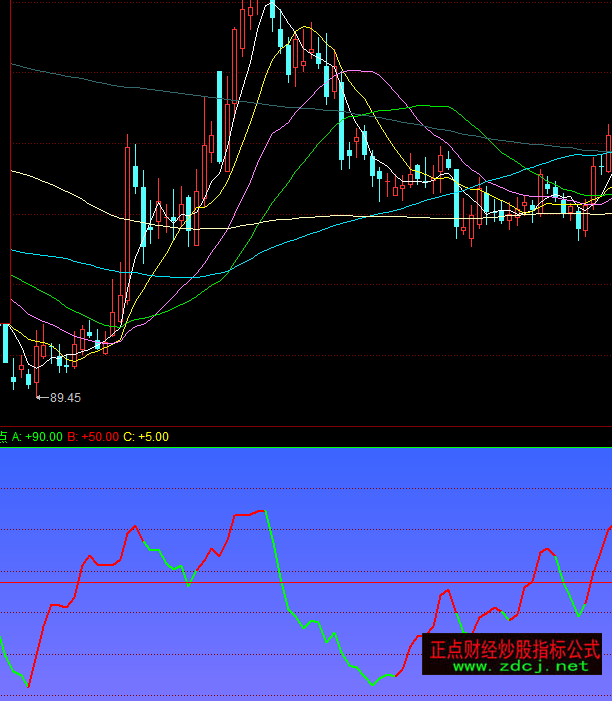Click the green divider line above the indicator panel
Viewport: 612px width, 701px height.
coord(300,447)
